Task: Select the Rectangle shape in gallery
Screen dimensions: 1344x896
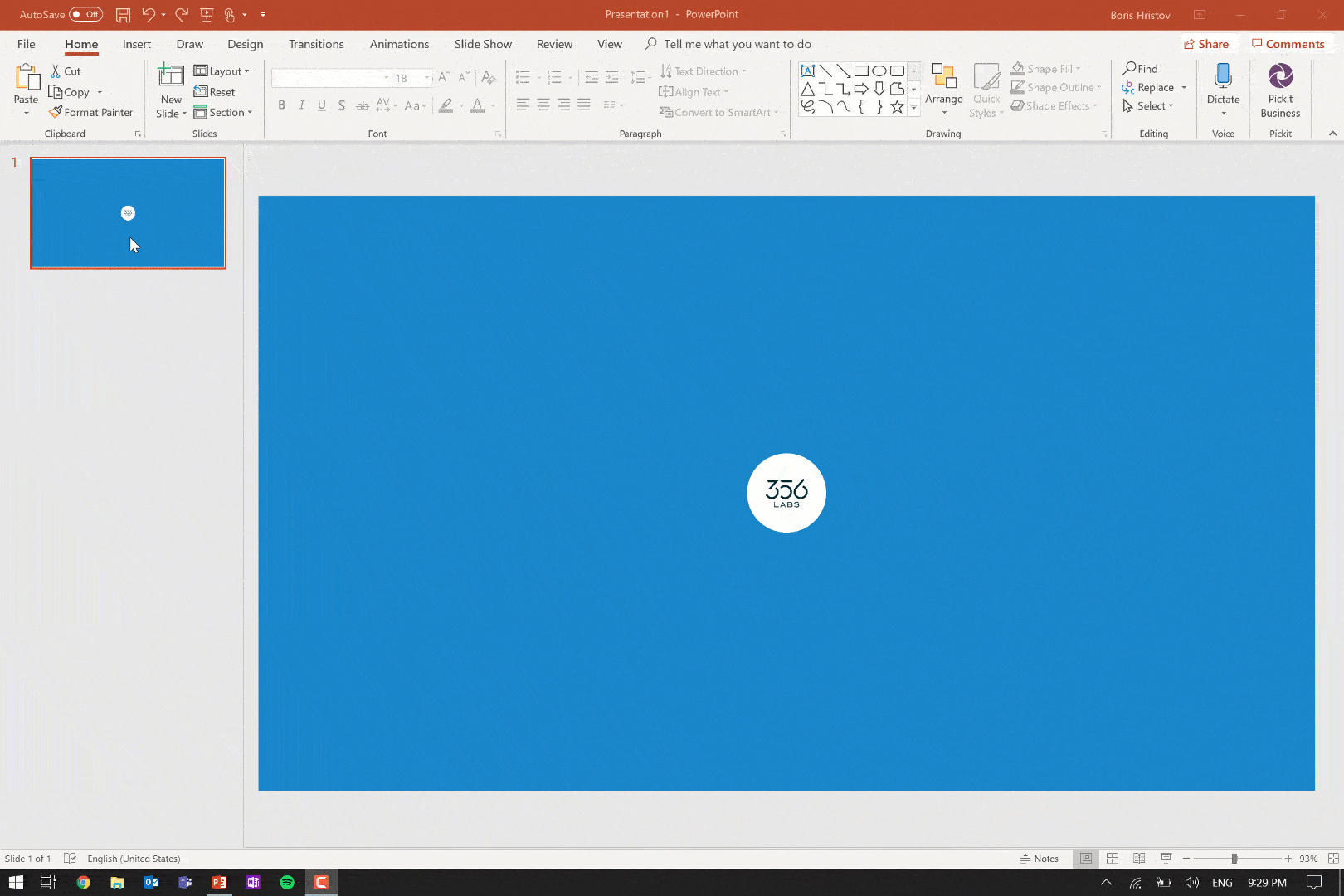Action: point(861,71)
